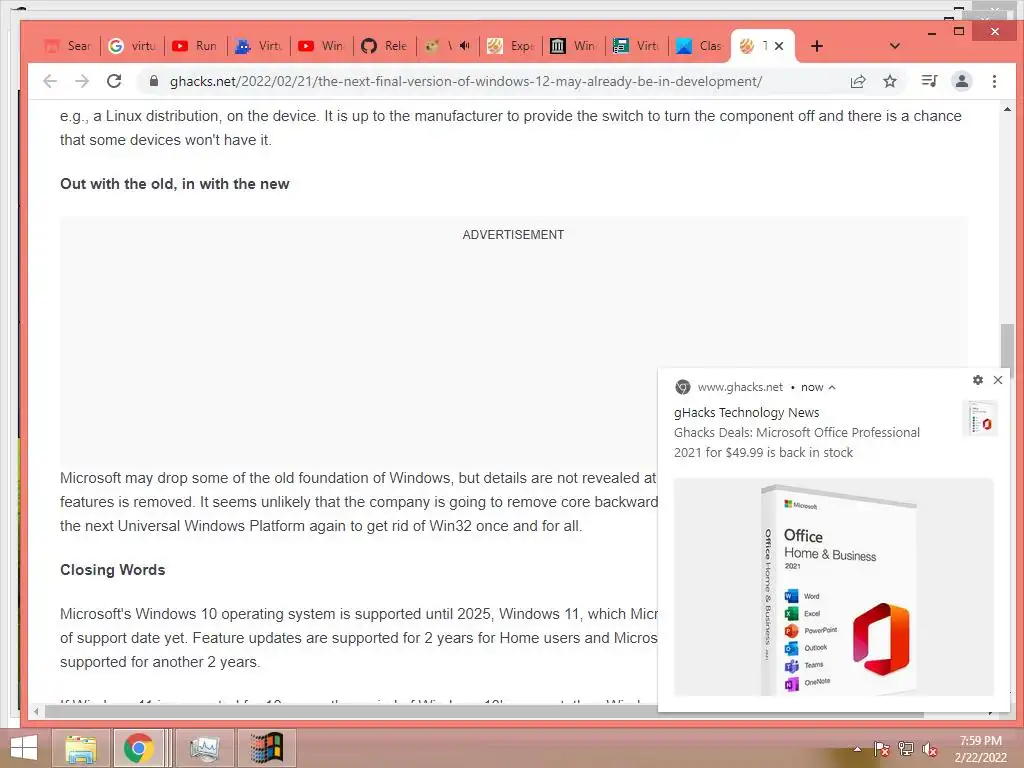Click the horizontal scrollbar left arrow
The width and height of the screenshot is (1024, 768).
coord(36,711)
